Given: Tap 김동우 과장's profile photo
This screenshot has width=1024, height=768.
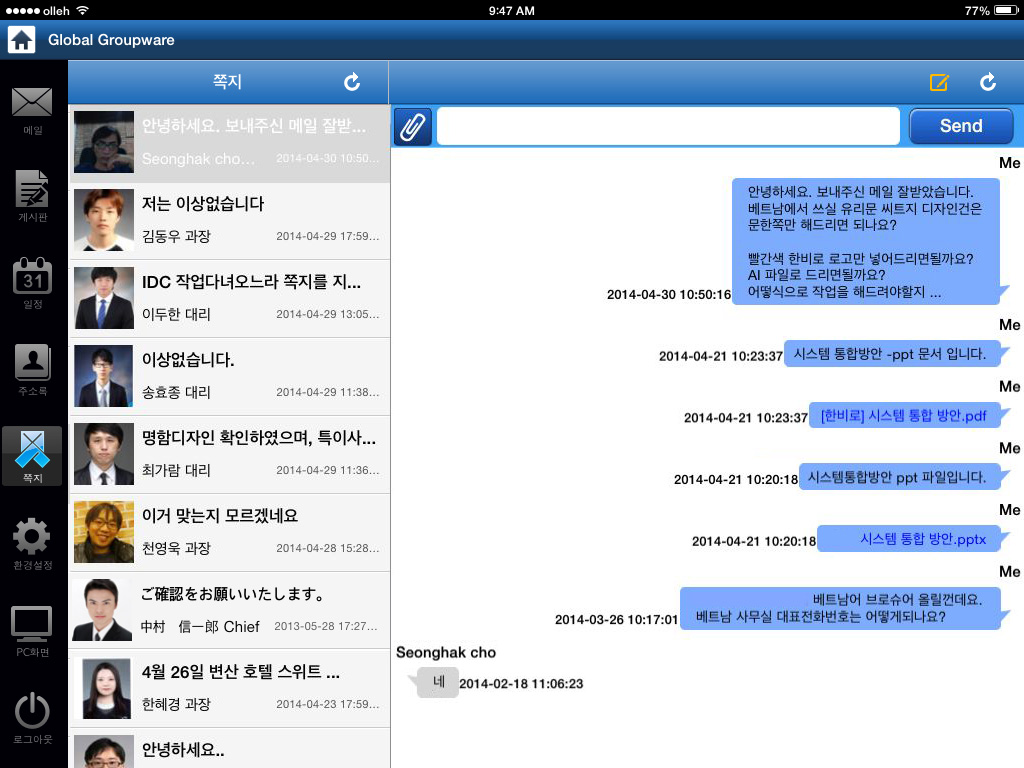Looking at the screenshot, I should coord(104,220).
